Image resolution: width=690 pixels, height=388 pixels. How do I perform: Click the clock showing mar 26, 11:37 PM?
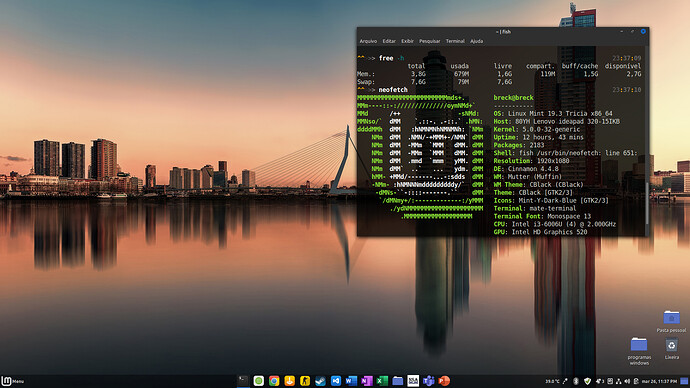coord(659,381)
